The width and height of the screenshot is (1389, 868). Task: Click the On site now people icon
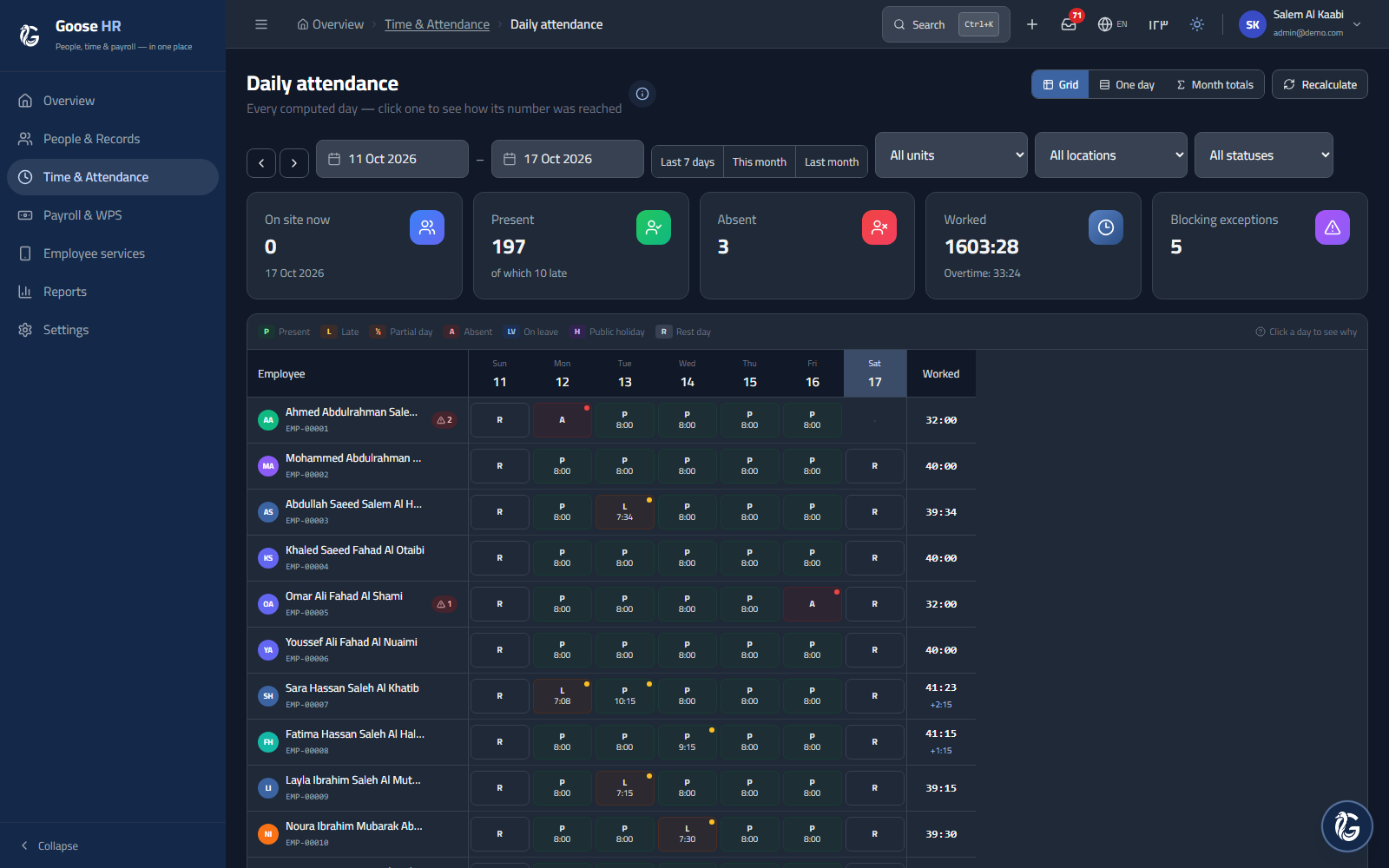pyautogui.click(x=427, y=227)
